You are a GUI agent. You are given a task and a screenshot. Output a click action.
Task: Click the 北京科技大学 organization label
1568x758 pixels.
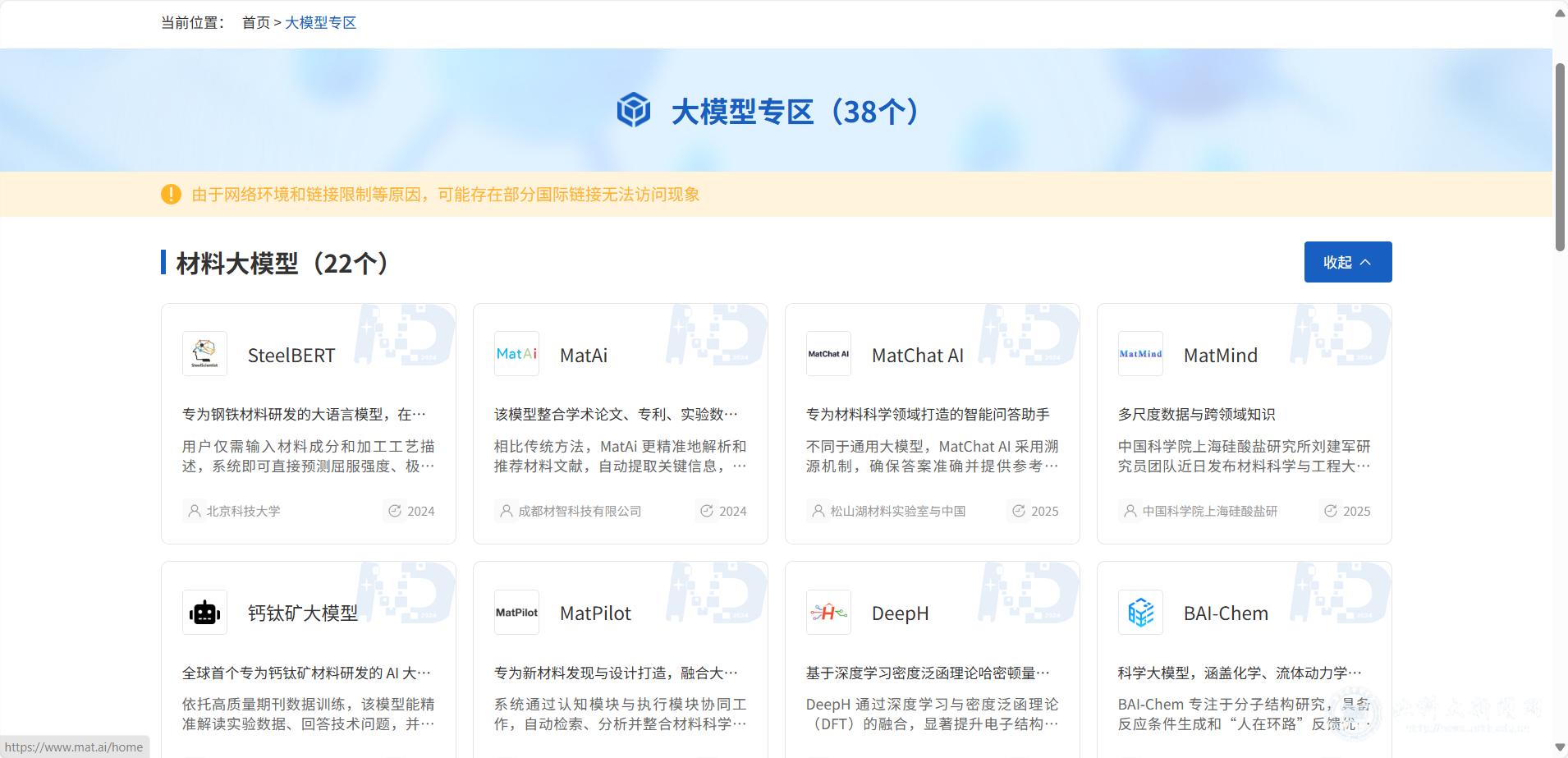point(243,511)
